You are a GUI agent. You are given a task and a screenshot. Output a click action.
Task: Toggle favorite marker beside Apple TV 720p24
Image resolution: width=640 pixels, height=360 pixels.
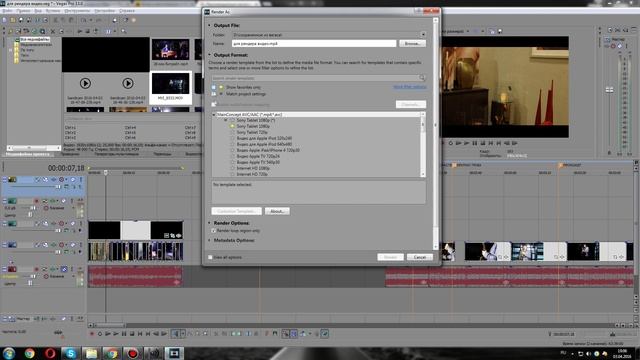click(232, 156)
